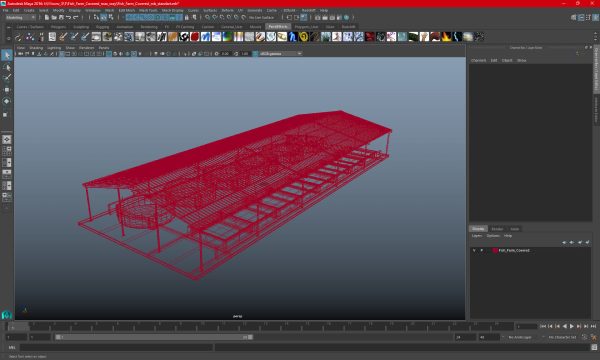Pick the Move tool in the toolbox

[7, 90]
